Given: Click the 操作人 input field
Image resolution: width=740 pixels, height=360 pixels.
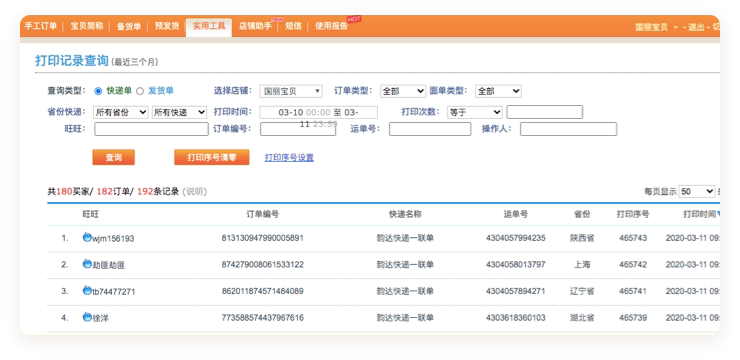Looking at the screenshot, I should [x=569, y=129].
